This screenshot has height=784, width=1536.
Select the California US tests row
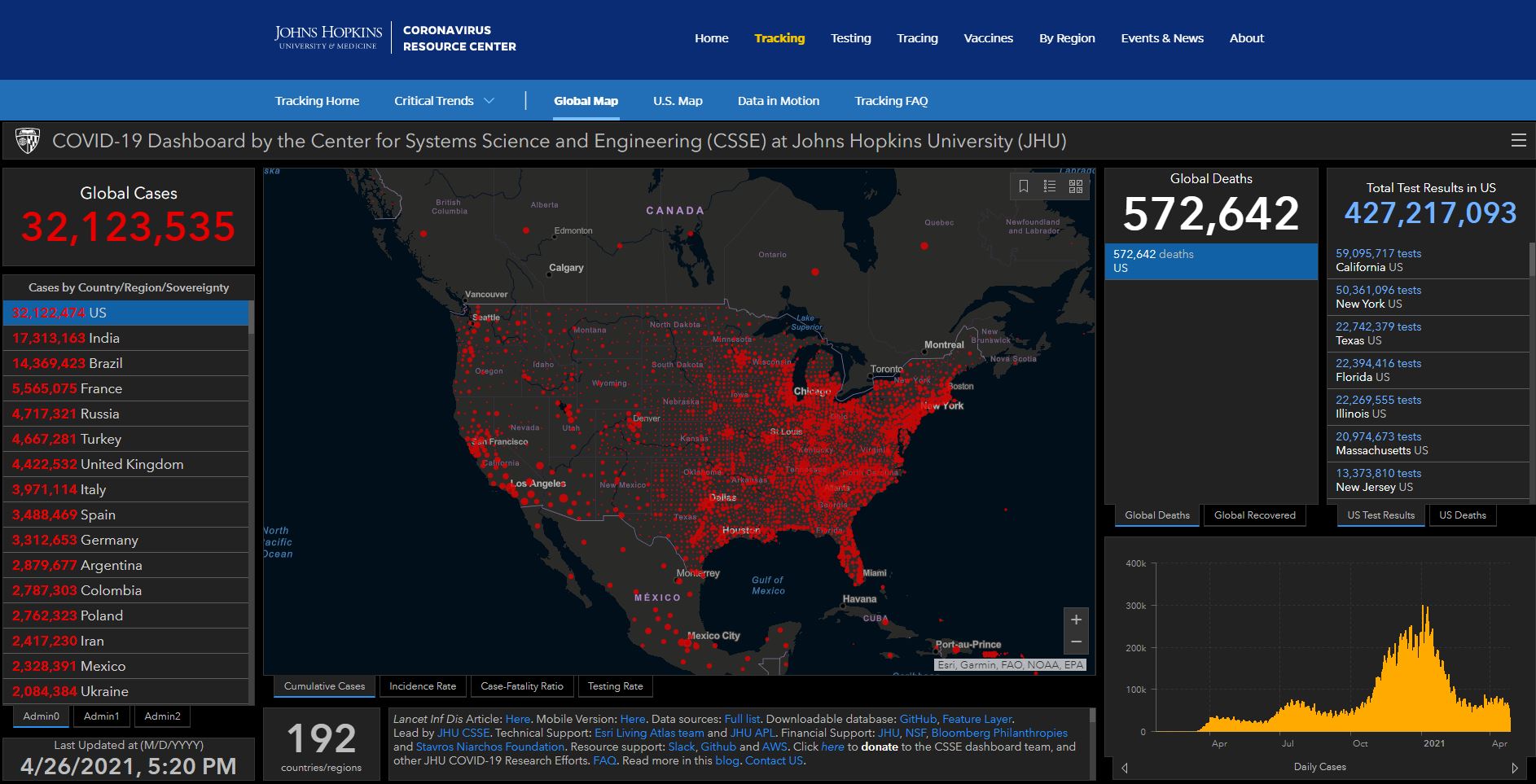tap(1428, 261)
